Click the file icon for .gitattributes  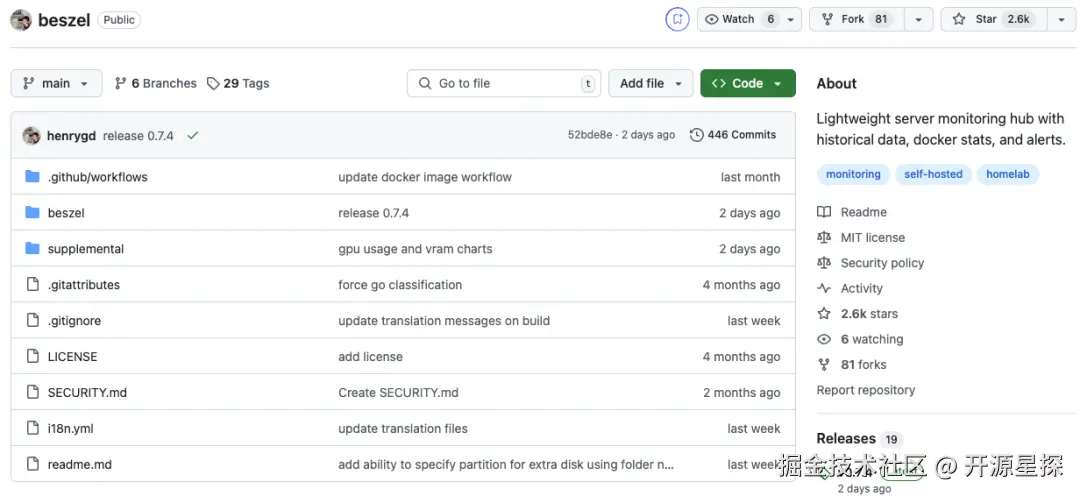32,285
